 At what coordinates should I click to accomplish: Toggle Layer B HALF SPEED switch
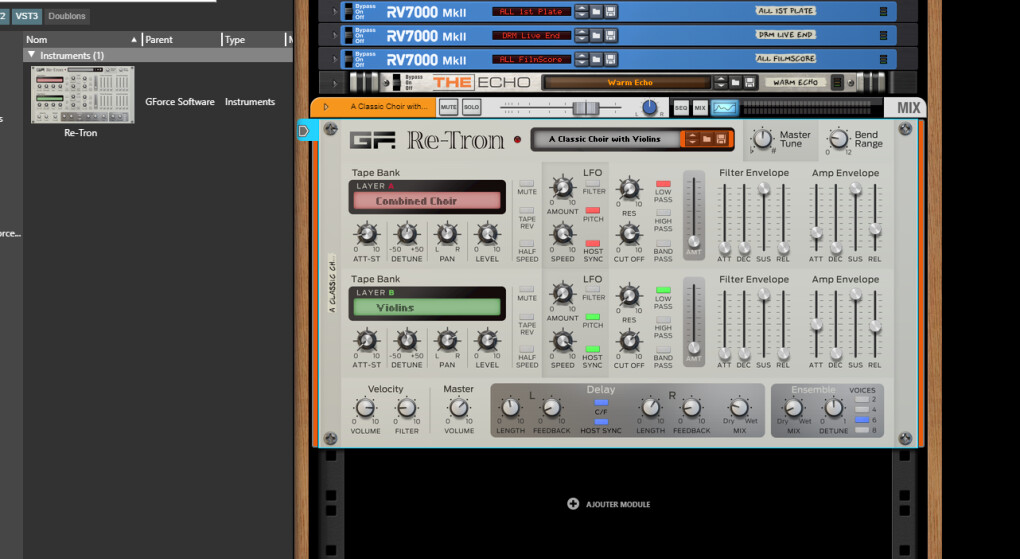[526, 349]
